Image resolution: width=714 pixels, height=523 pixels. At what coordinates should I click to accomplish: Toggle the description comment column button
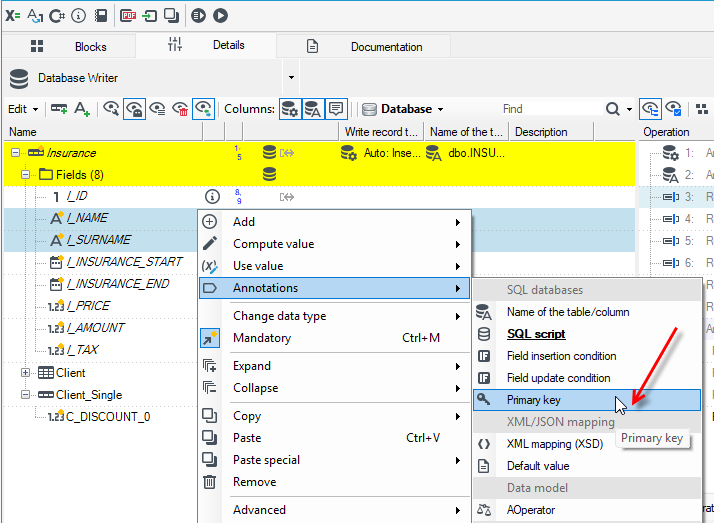coord(336,109)
